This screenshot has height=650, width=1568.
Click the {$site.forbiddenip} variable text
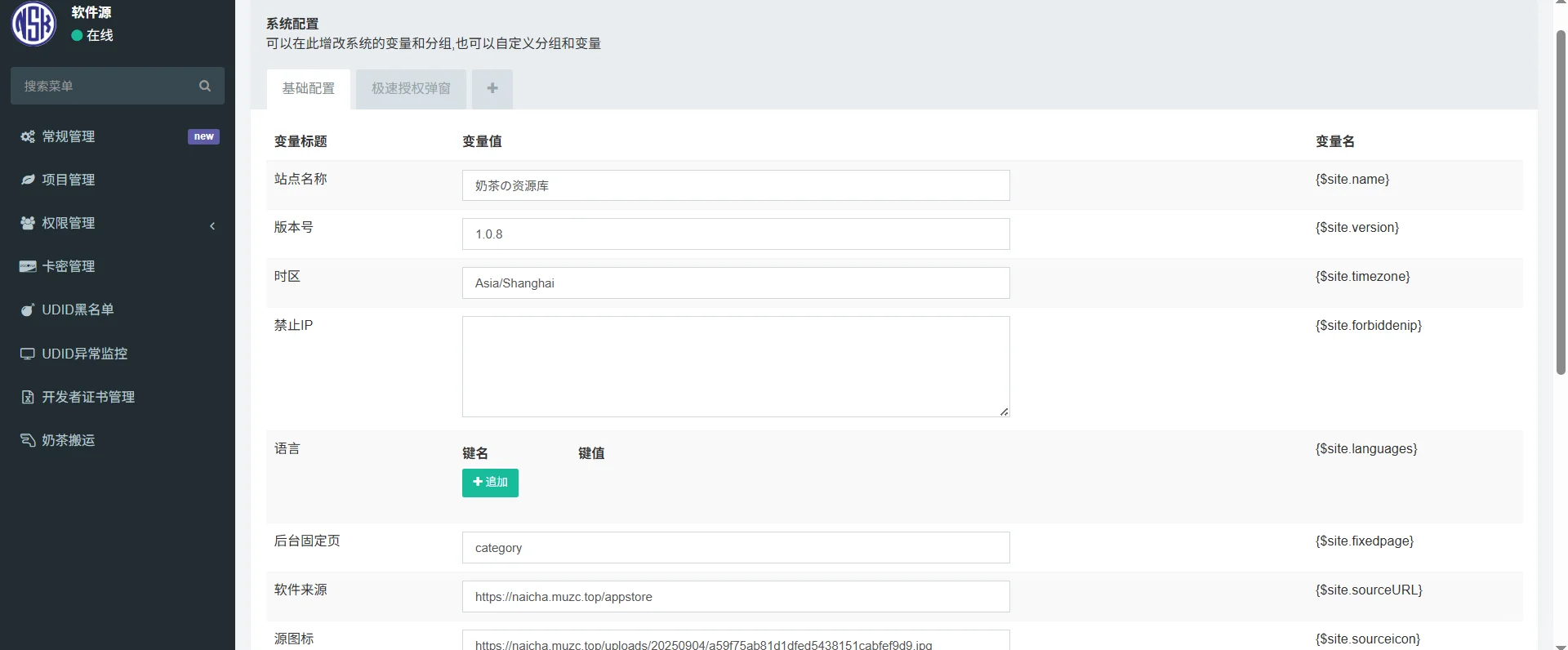tap(1369, 325)
